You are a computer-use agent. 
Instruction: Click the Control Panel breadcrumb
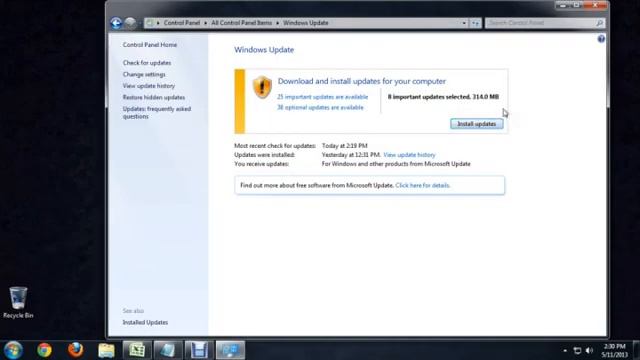pyautogui.click(x=182, y=23)
